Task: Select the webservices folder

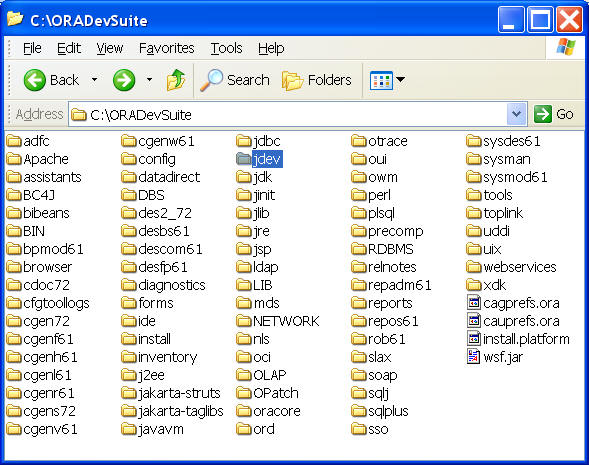Action: point(511,267)
